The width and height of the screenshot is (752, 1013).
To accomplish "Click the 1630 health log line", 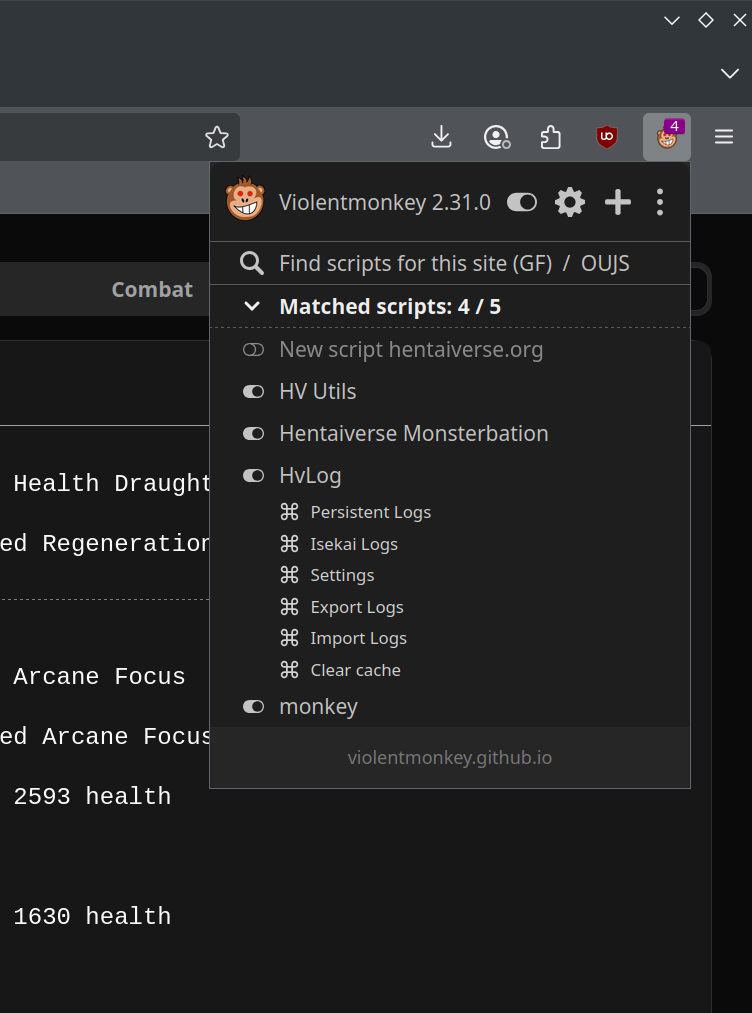I will point(92,917).
